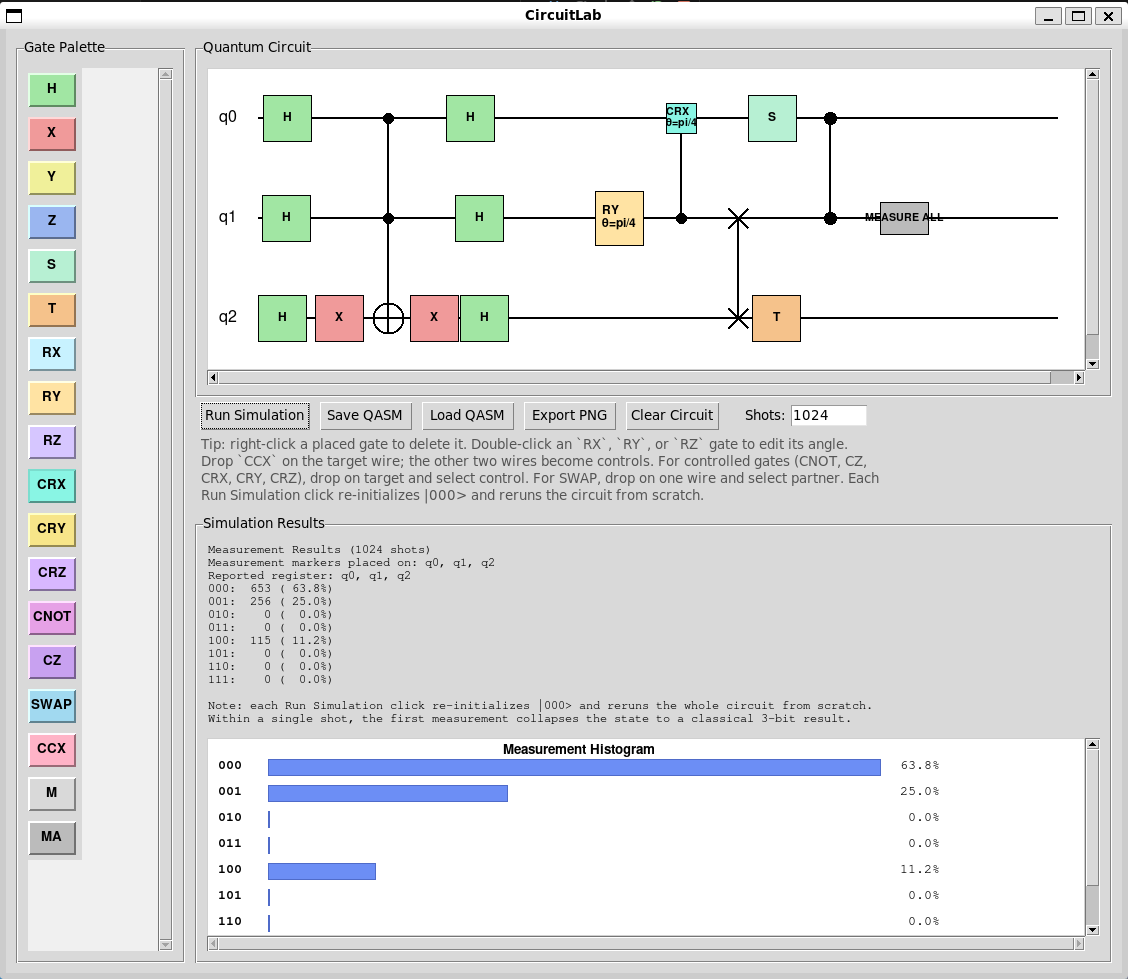
Task: Click the '100: 115 ( 11.2%)' result line
Action: coord(270,640)
